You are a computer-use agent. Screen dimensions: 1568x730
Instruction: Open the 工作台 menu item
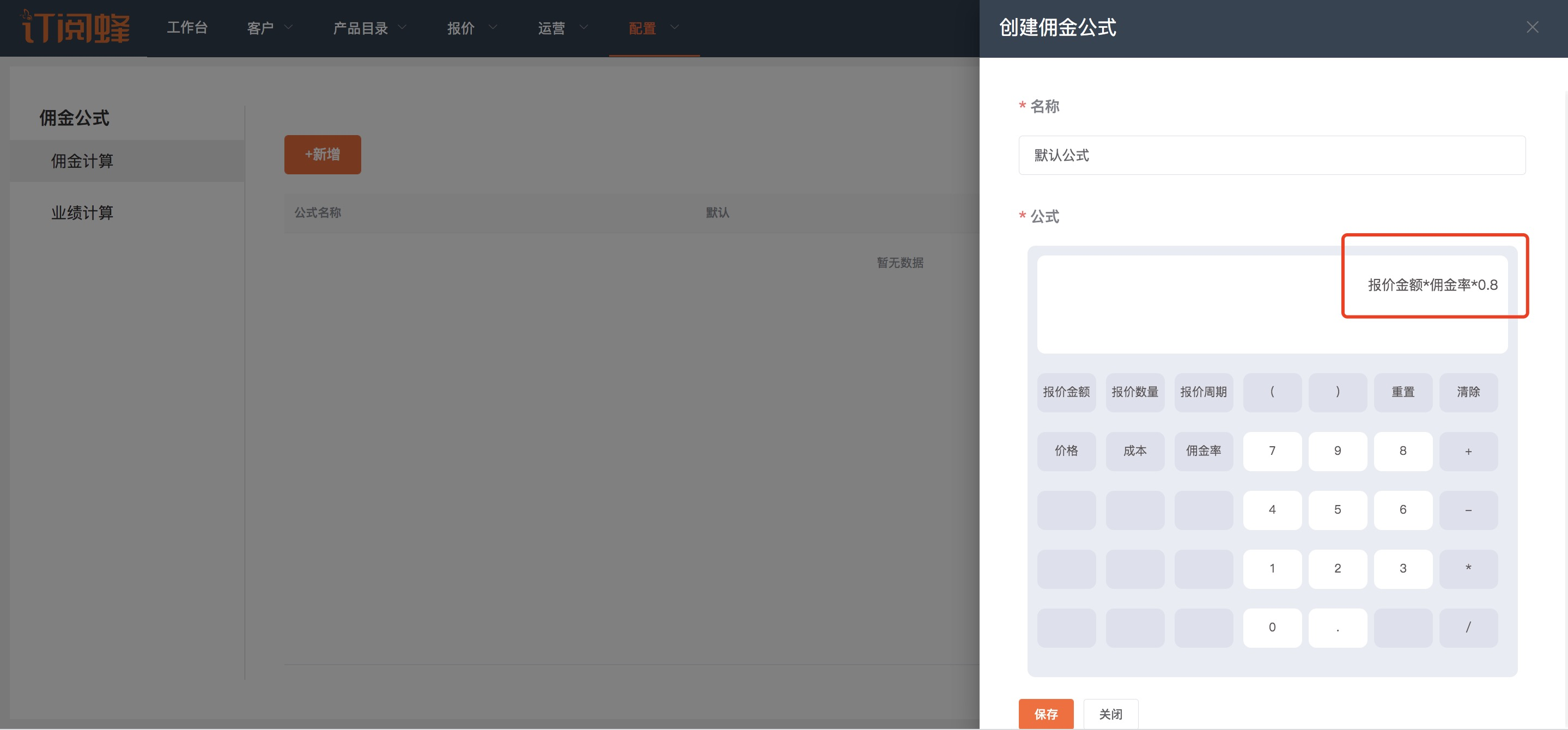click(187, 28)
